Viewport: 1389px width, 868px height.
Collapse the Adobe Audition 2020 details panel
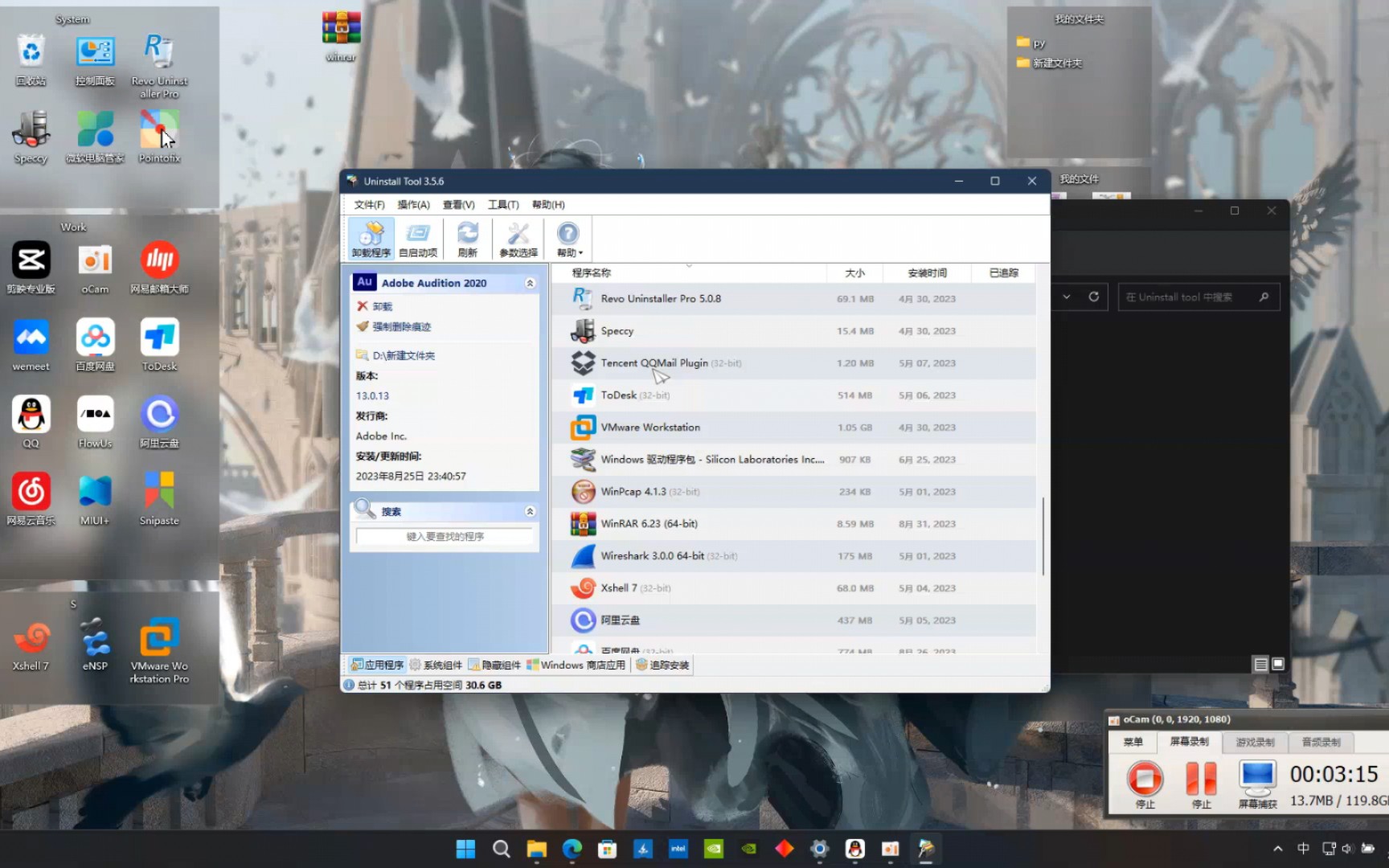click(x=530, y=283)
